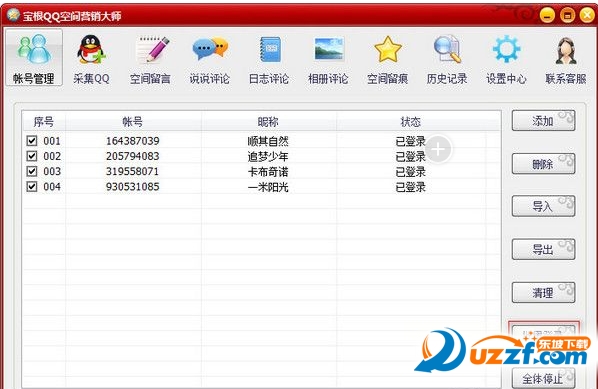
Task: Open the 设置中心 gear settings
Action: pyautogui.click(x=506, y=58)
